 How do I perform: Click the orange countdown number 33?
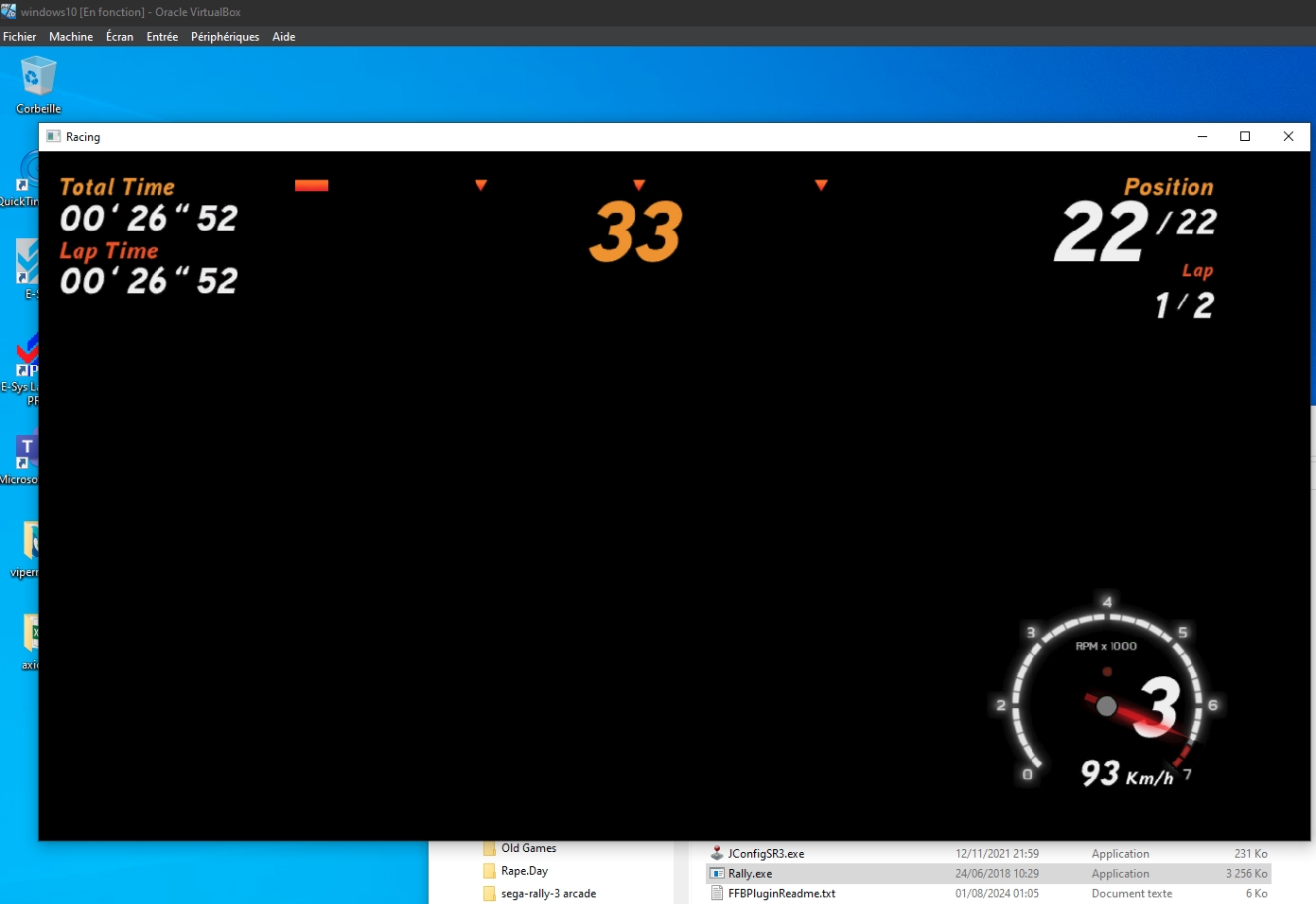[636, 232]
